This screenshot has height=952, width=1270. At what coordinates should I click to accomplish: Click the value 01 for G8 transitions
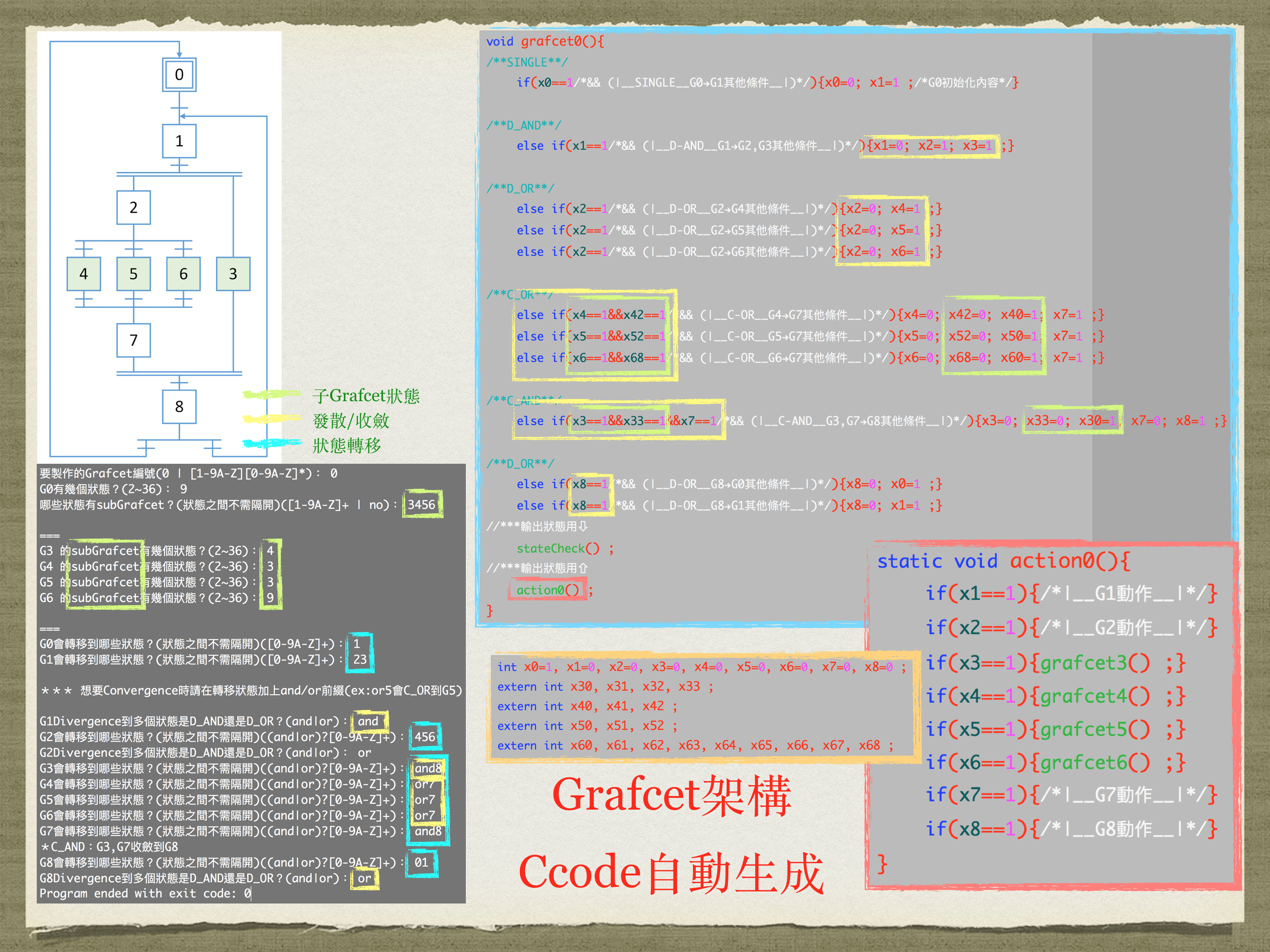click(x=421, y=863)
